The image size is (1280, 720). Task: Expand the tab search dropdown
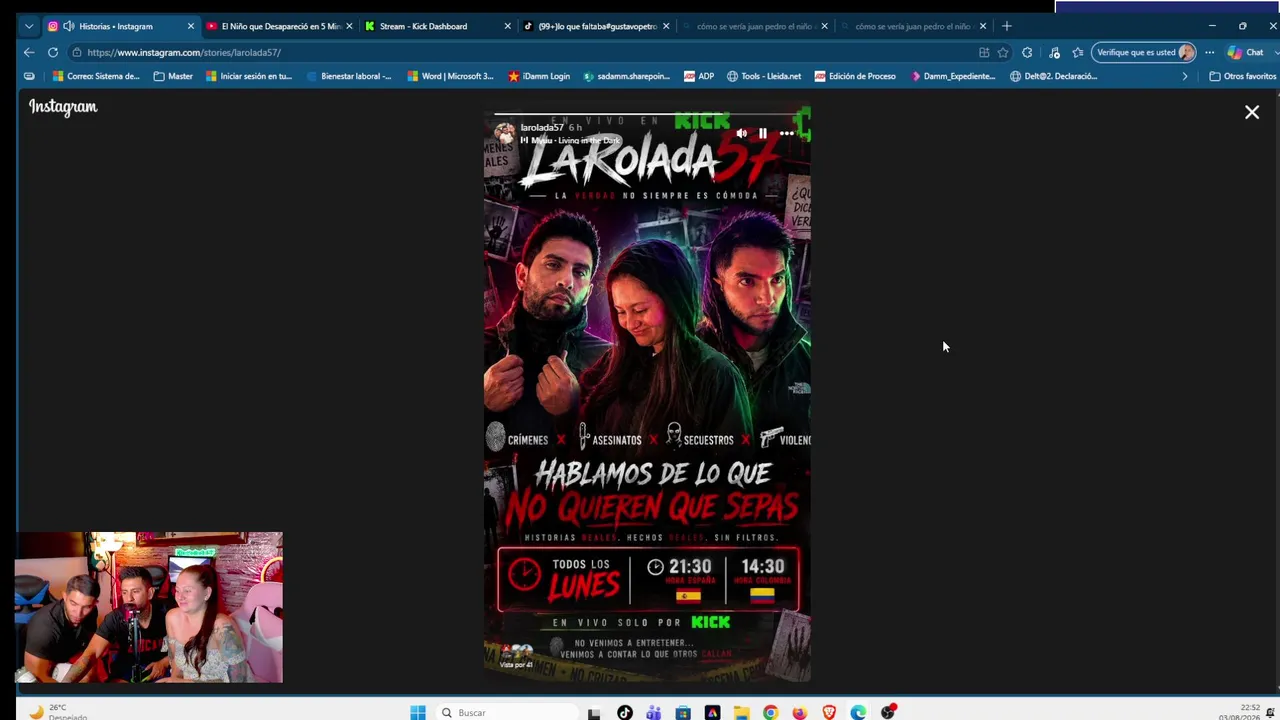pos(28,26)
